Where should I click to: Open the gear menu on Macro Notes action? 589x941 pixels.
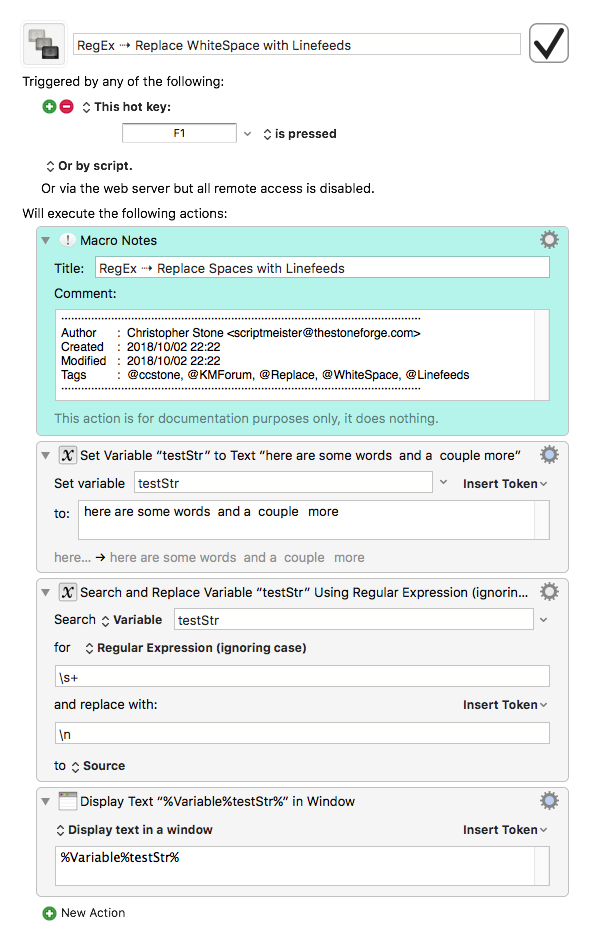pos(548,239)
